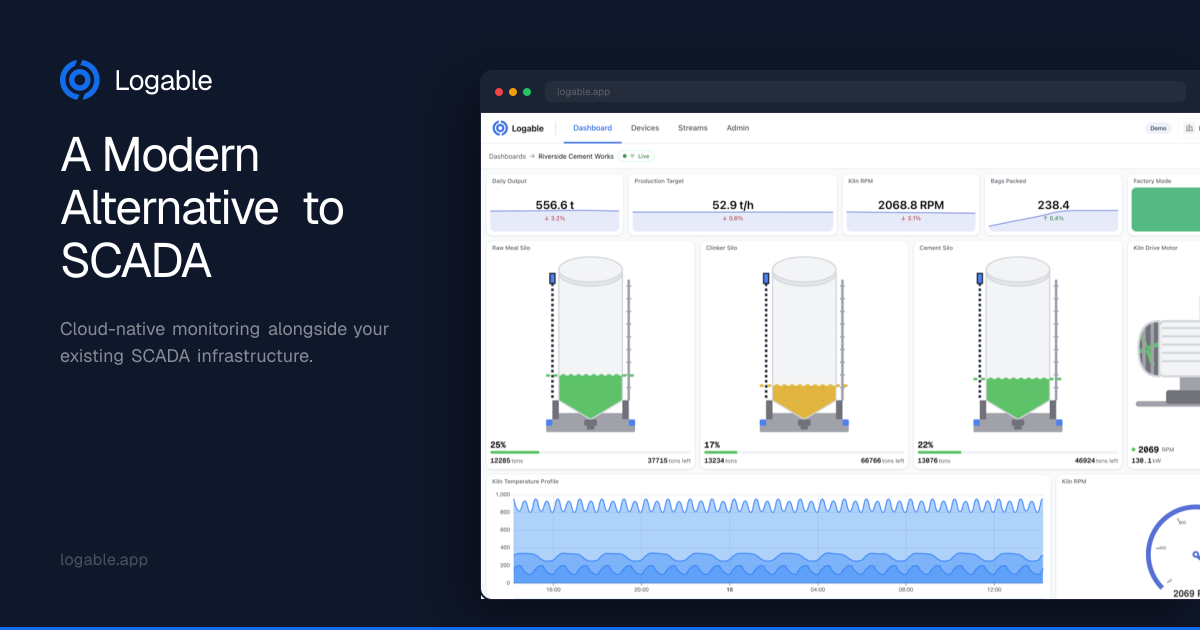1200x630 pixels.
Task: Click the '13076 tons' value
Action: 935,461
